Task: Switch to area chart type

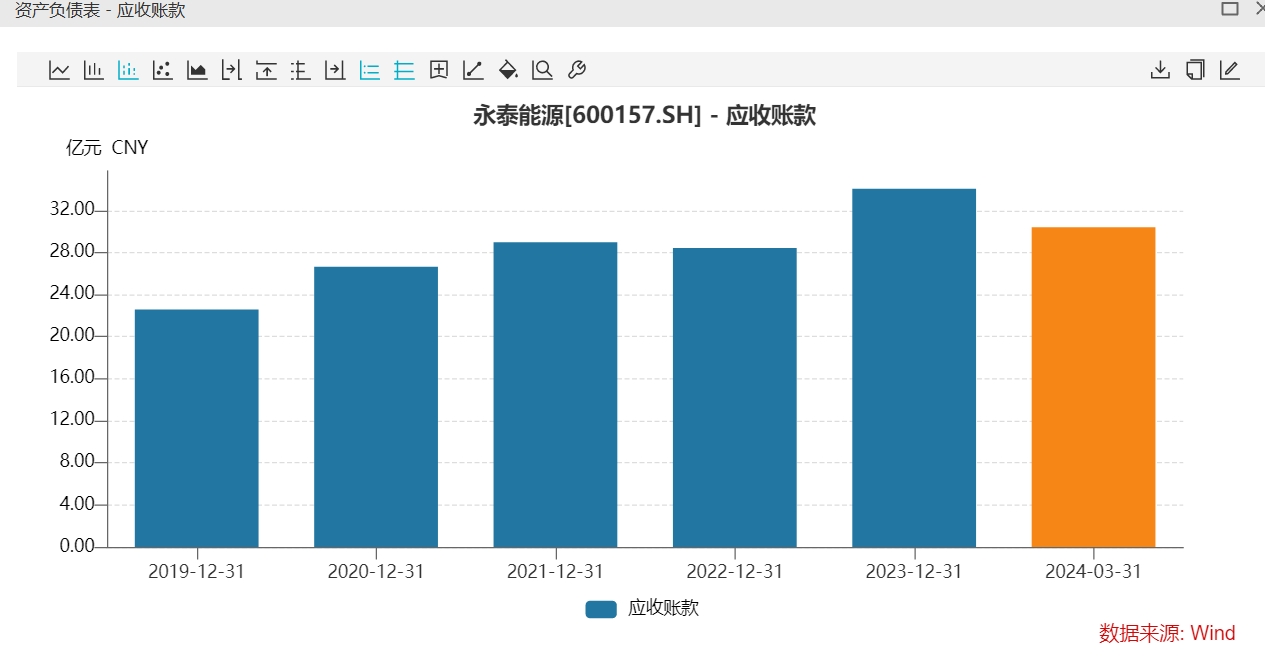Action: point(197,70)
